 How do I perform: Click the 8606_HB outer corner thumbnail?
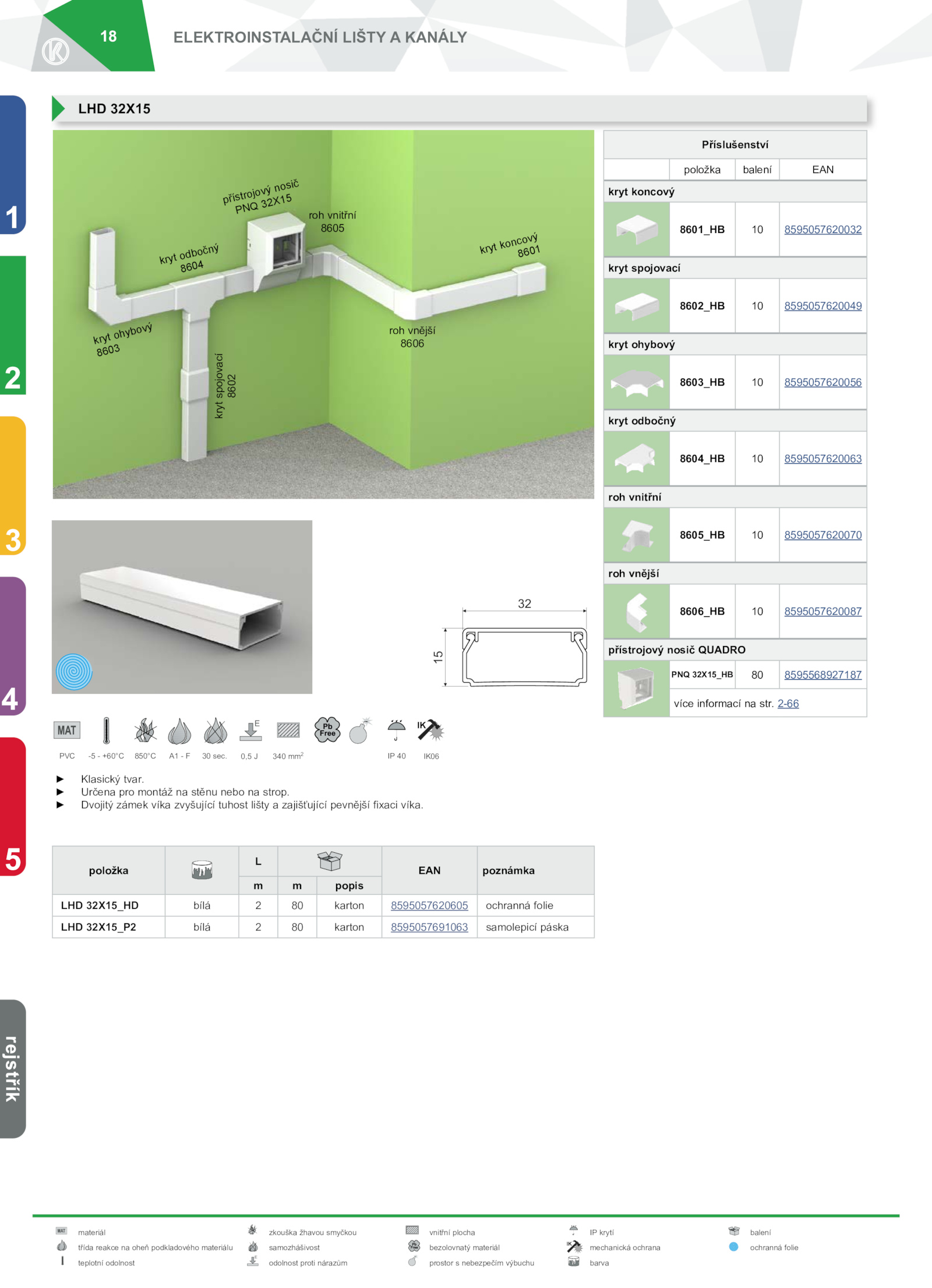(637, 611)
